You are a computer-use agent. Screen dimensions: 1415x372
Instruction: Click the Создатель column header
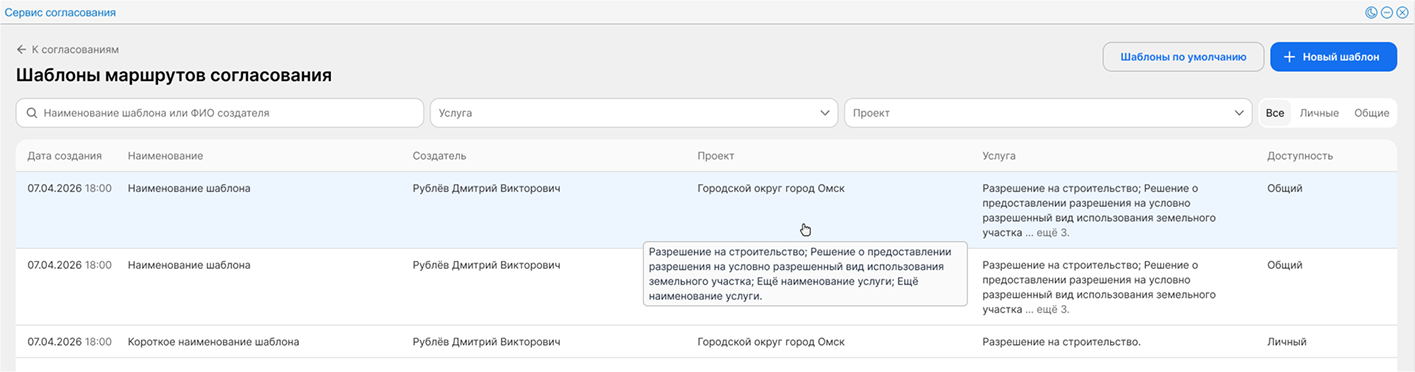pyautogui.click(x=440, y=156)
